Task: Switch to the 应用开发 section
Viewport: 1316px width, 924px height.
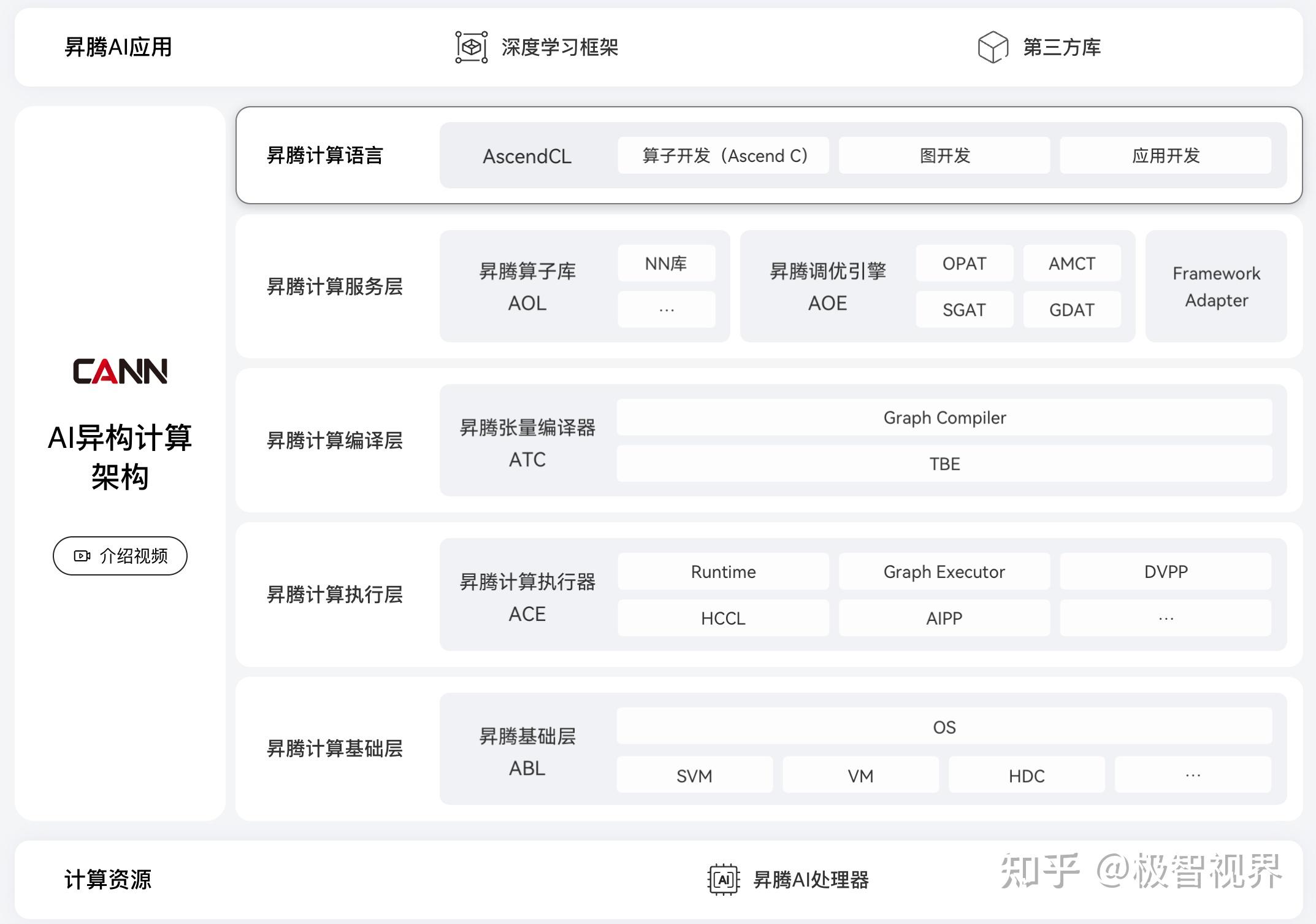Action: coord(1167,156)
